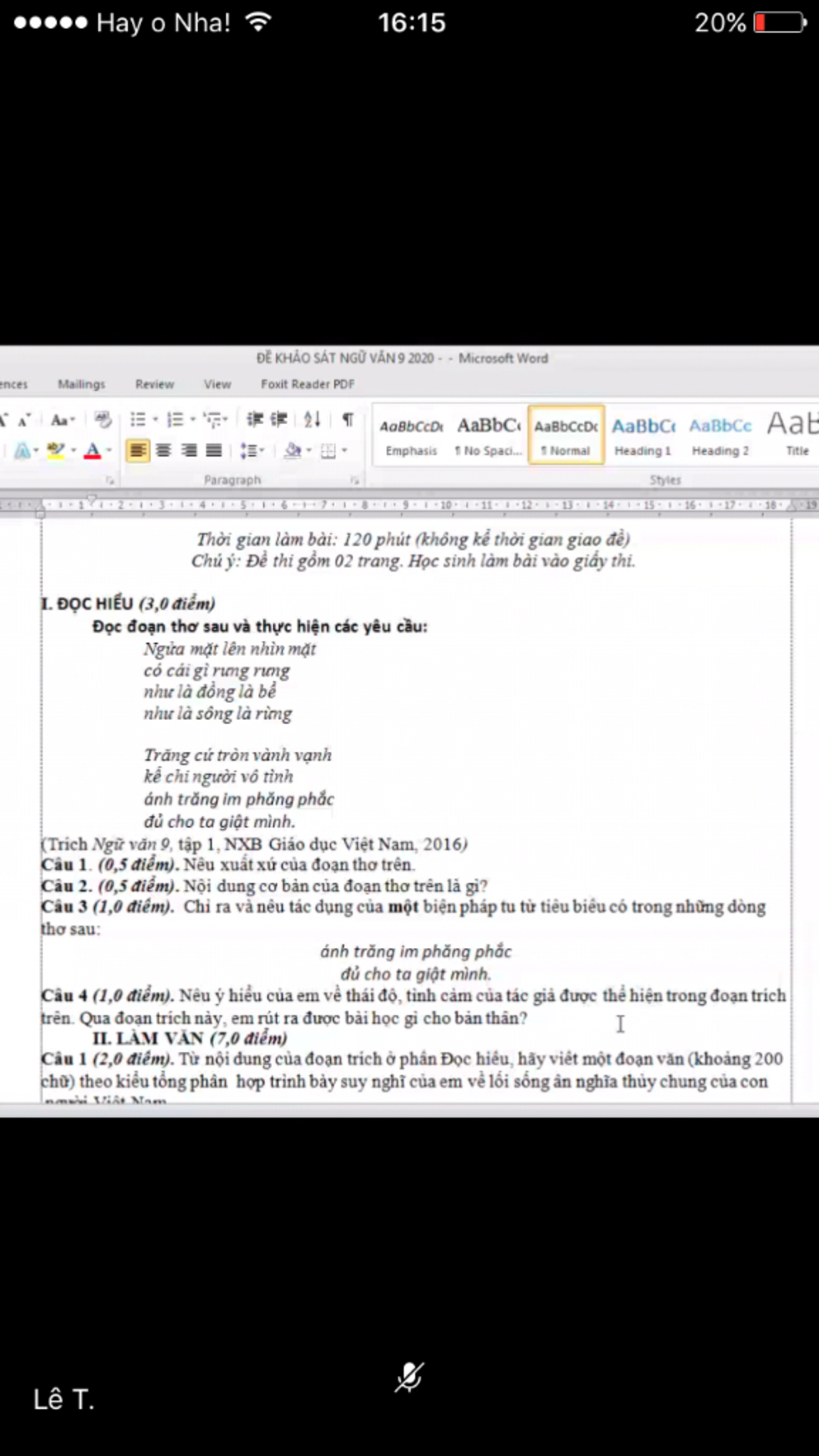This screenshot has height=1456, width=819.
Task: Click the heading II. LÀM VĂN
Action: [x=190, y=1038]
